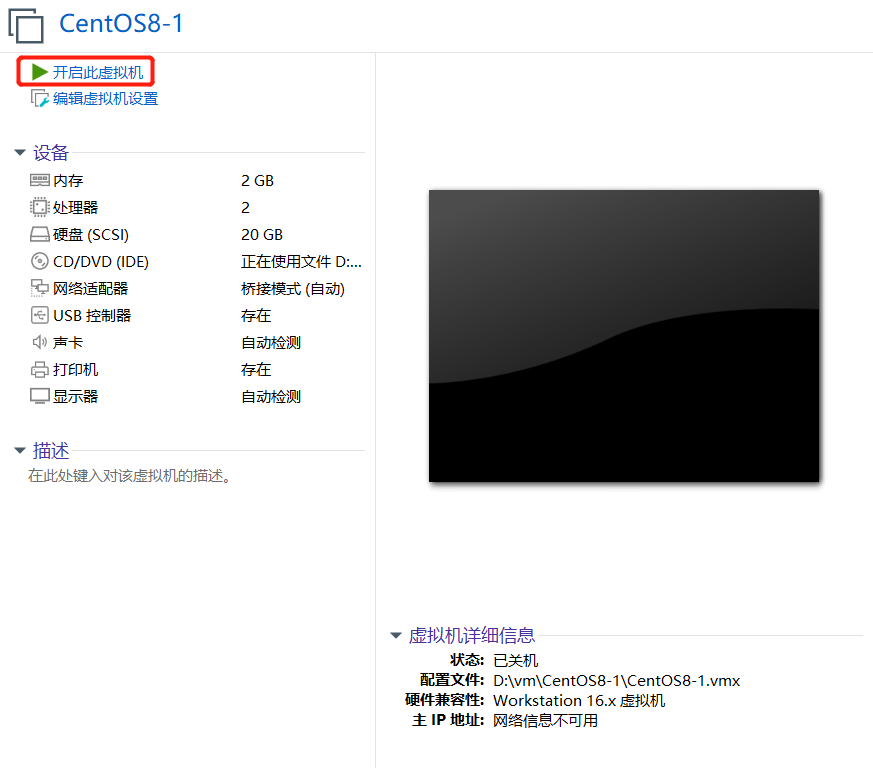Image resolution: width=873 pixels, height=768 pixels.
Task: Click the printer icon
Action: [40, 369]
